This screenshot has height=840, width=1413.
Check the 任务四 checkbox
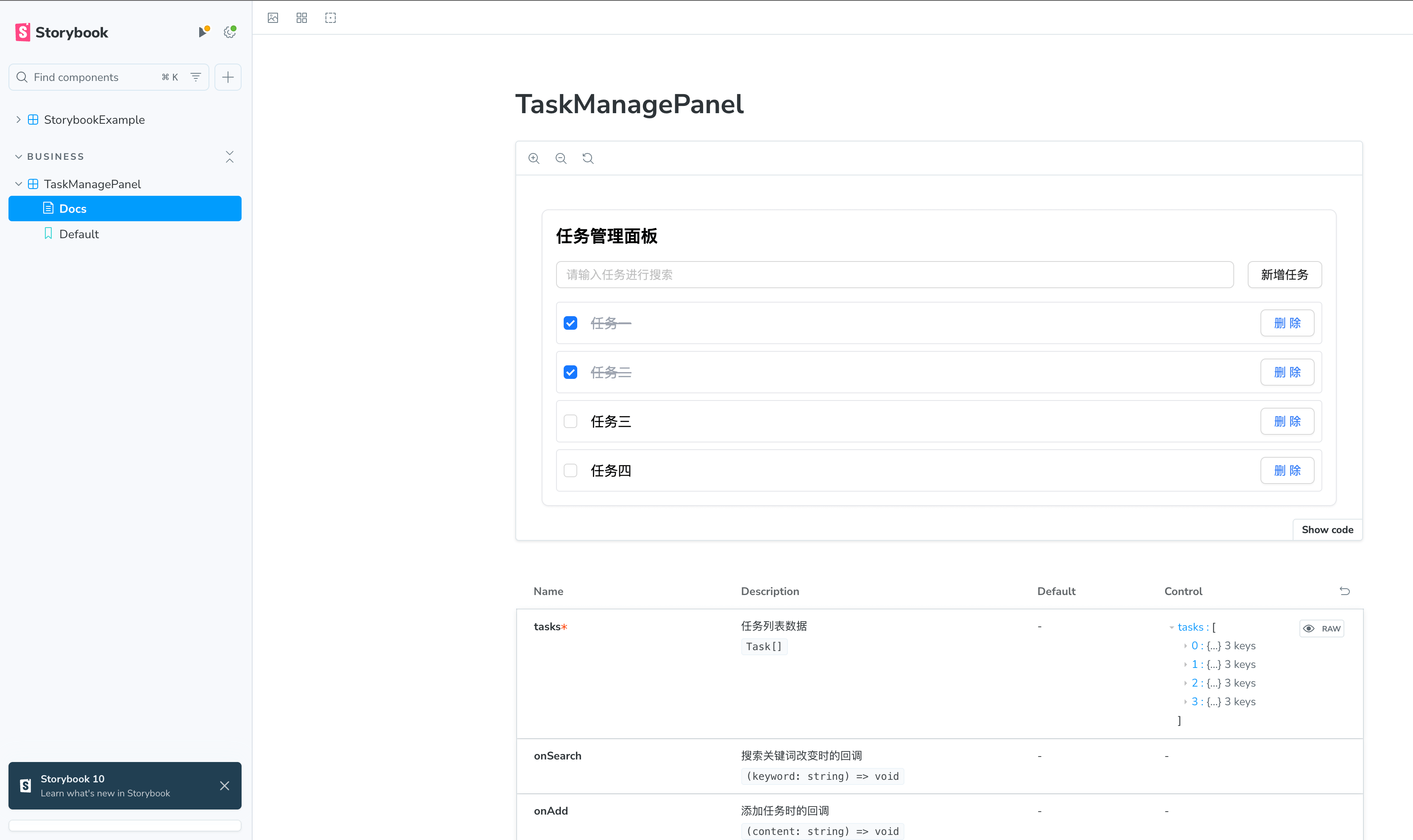point(570,471)
